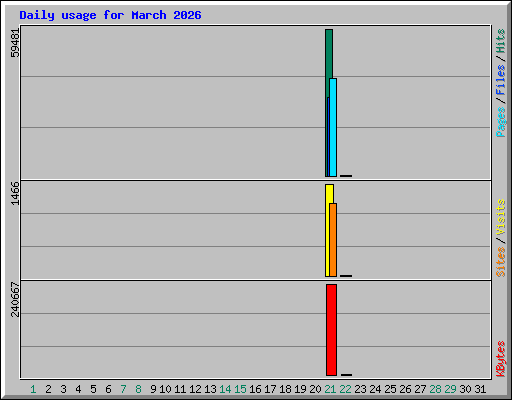Viewport: 512px width, 400px height.
Task: Click the small day 22 mark in KBytes chart
Action: (346, 375)
